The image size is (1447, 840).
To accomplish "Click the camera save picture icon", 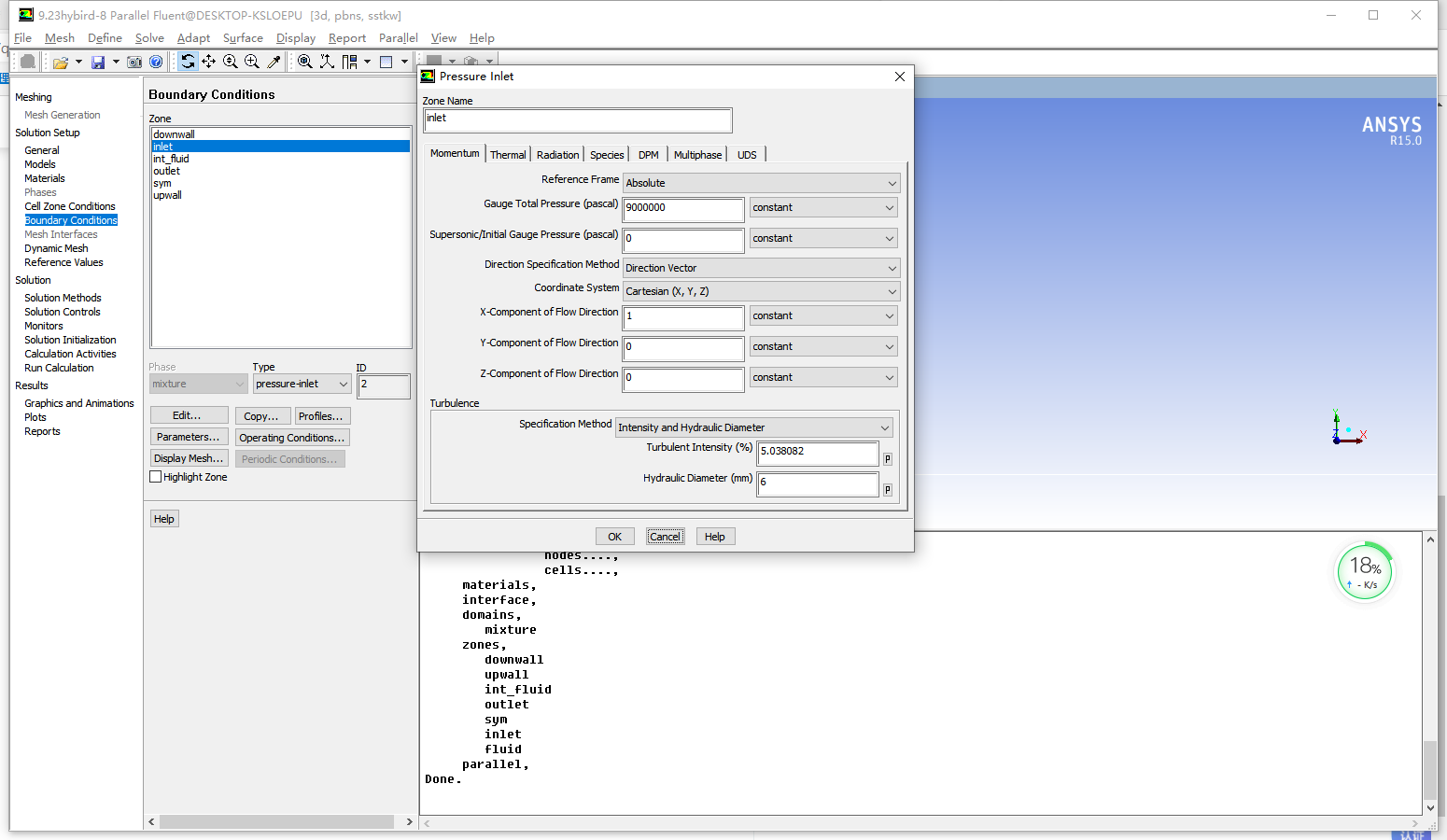I will 134,62.
